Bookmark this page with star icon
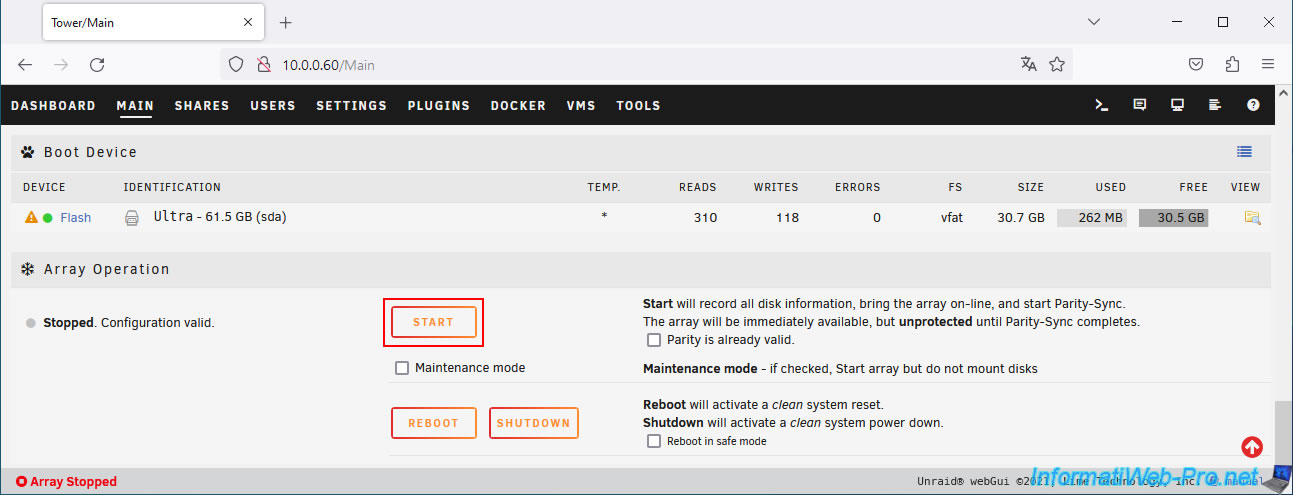 click(1057, 64)
